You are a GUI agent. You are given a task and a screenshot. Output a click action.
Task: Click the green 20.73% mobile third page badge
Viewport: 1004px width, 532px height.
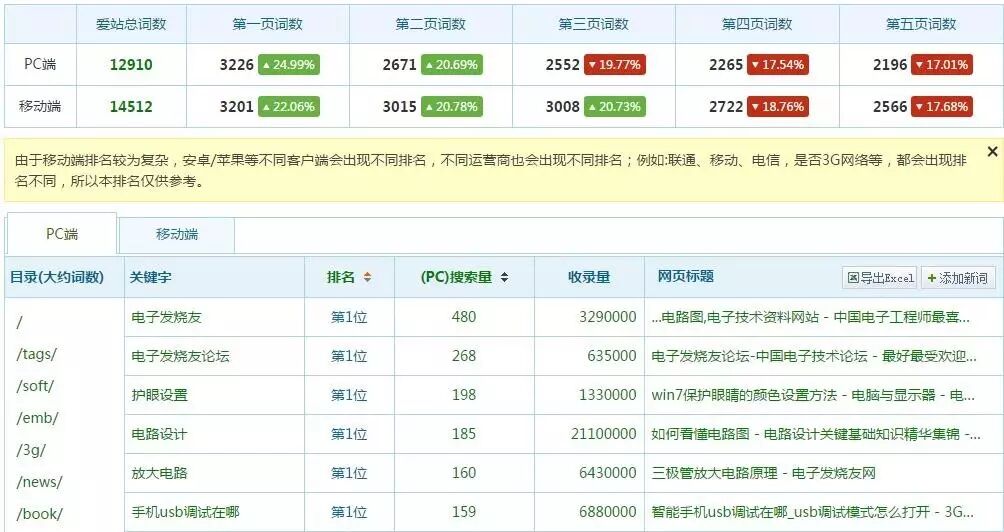(615, 106)
